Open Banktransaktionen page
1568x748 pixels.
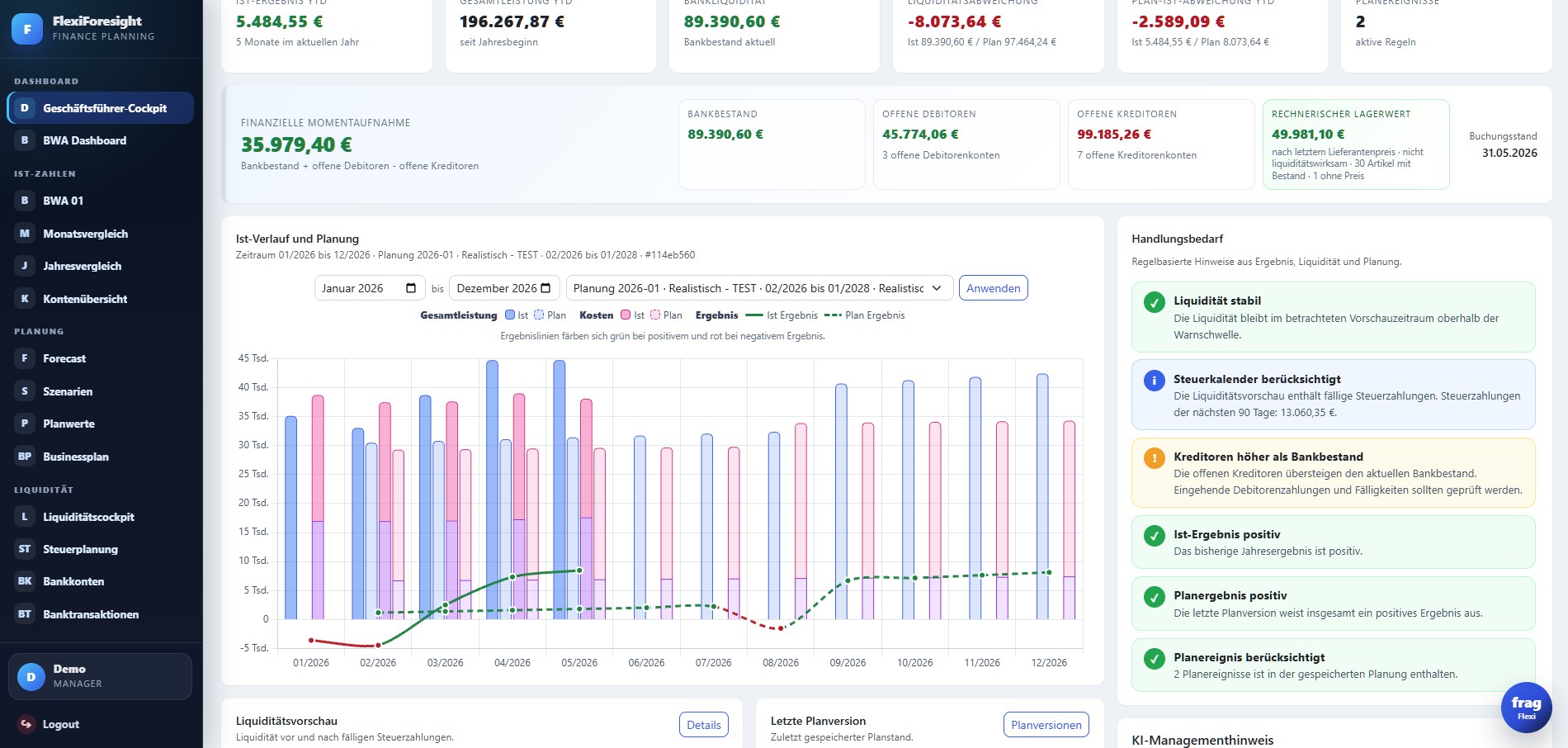[x=101, y=614]
